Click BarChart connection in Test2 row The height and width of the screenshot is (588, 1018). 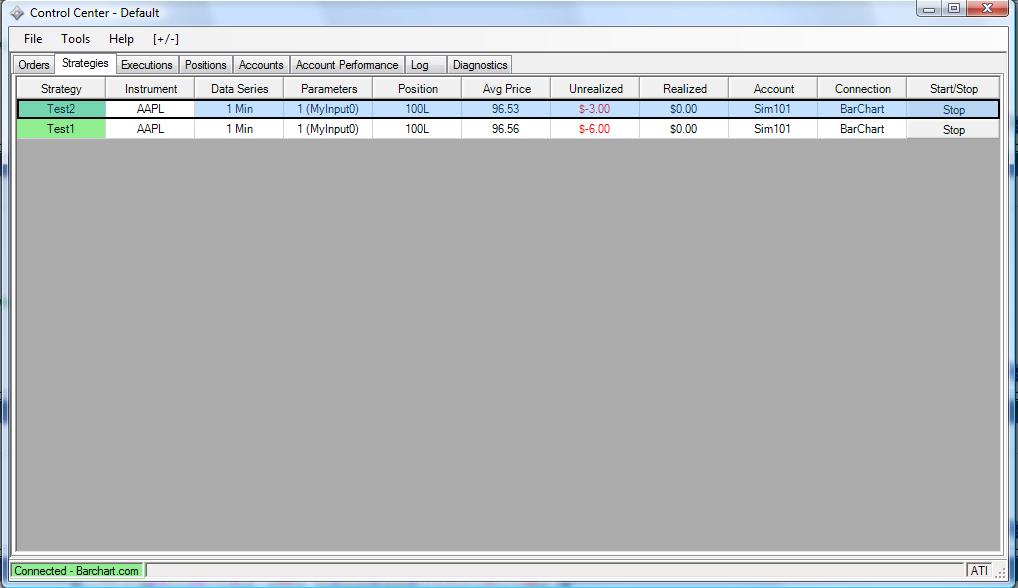(862, 109)
